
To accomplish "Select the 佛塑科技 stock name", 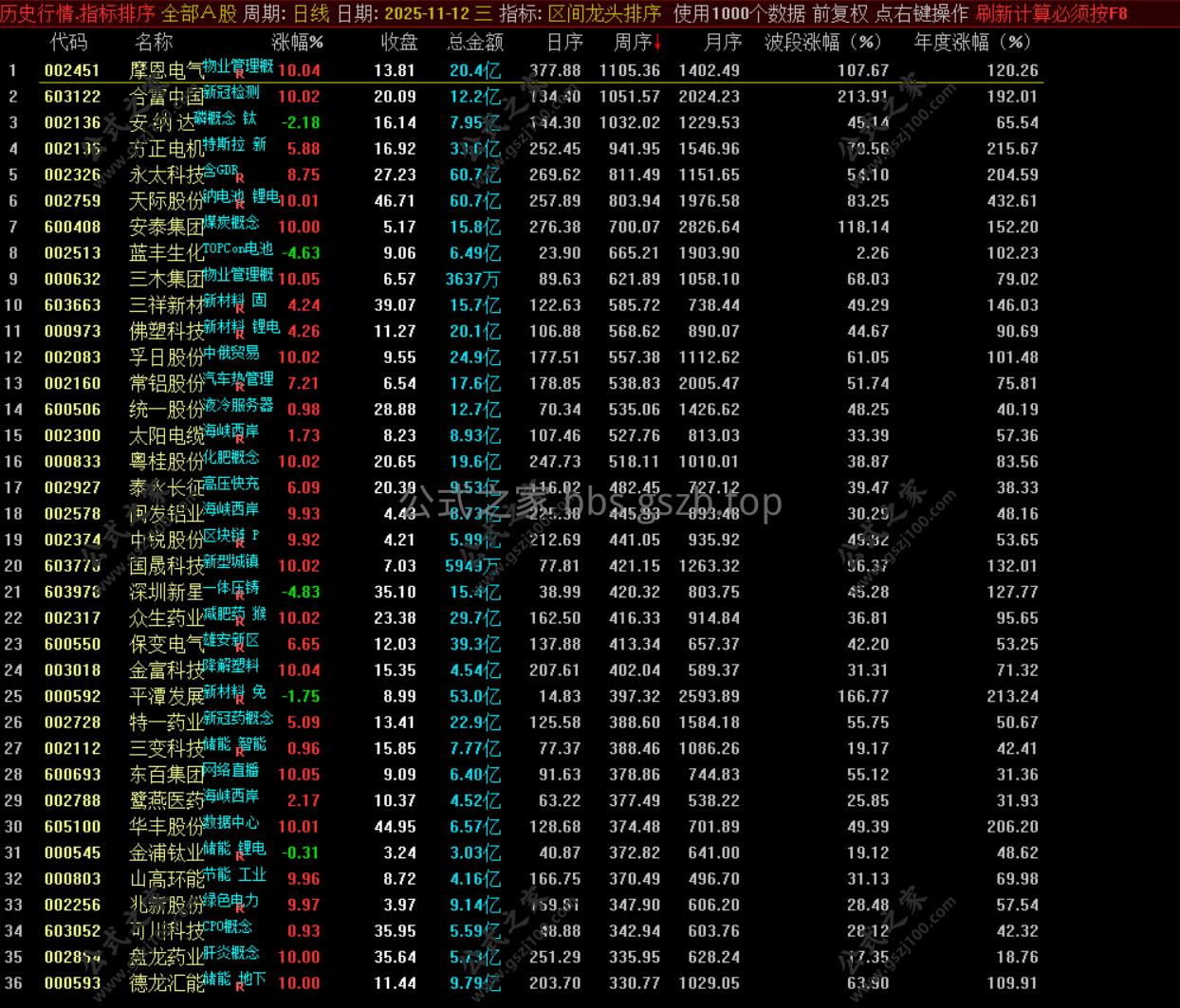I will pos(166,331).
